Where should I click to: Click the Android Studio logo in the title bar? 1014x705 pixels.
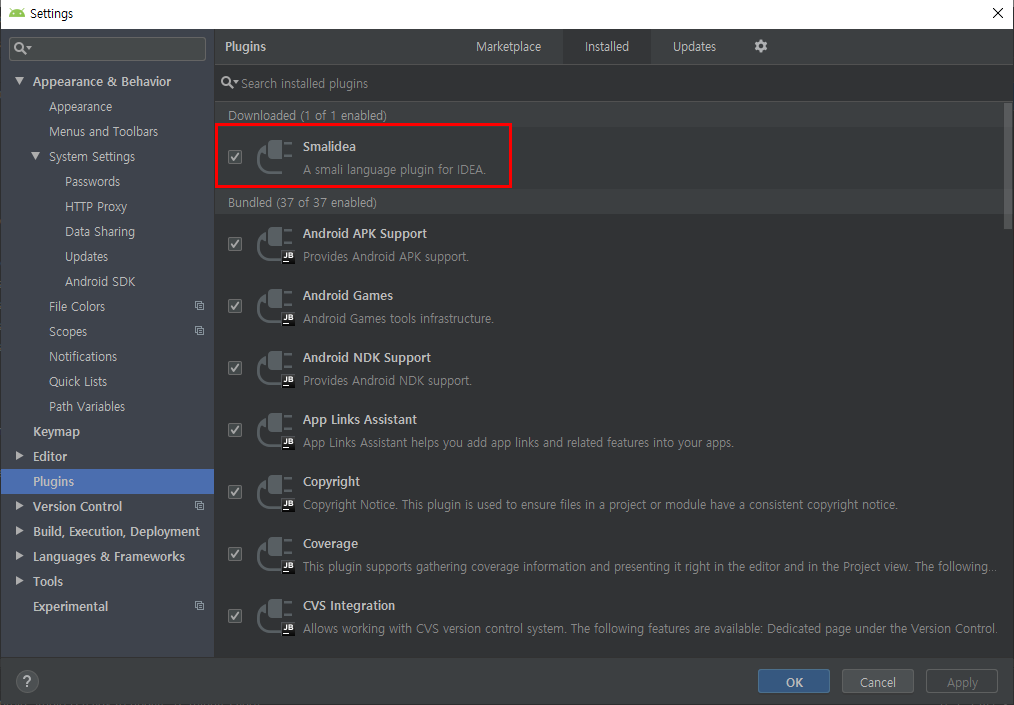click(x=17, y=13)
